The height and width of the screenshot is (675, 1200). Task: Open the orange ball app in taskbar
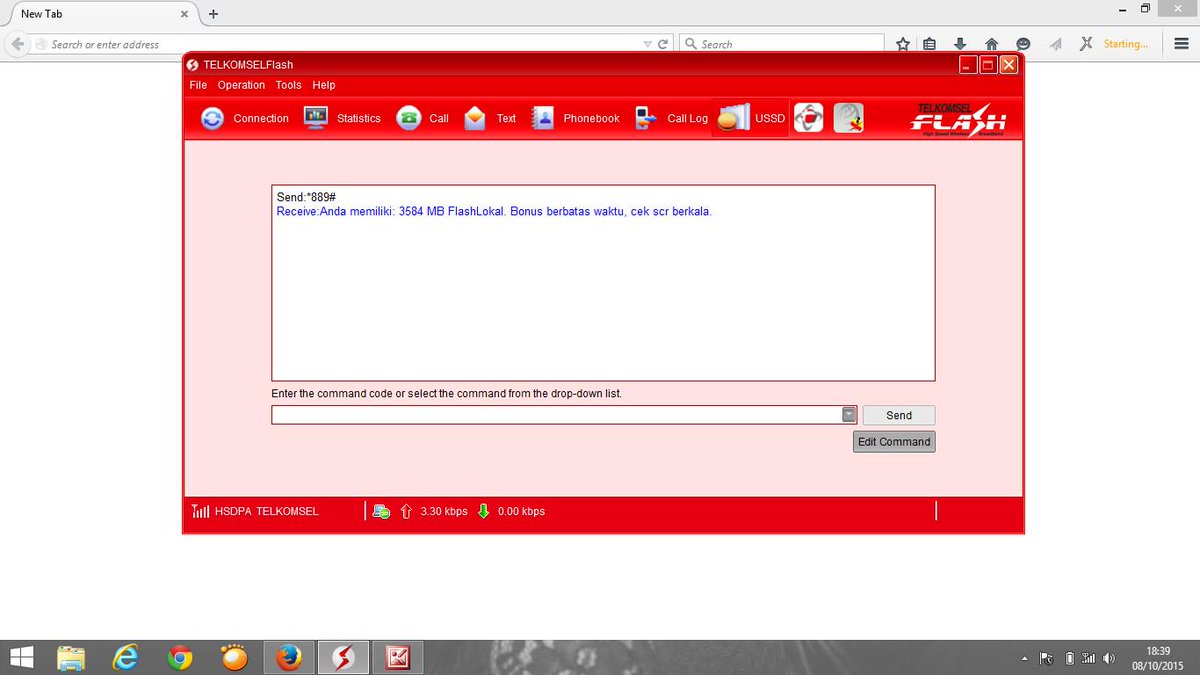tap(235, 657)
